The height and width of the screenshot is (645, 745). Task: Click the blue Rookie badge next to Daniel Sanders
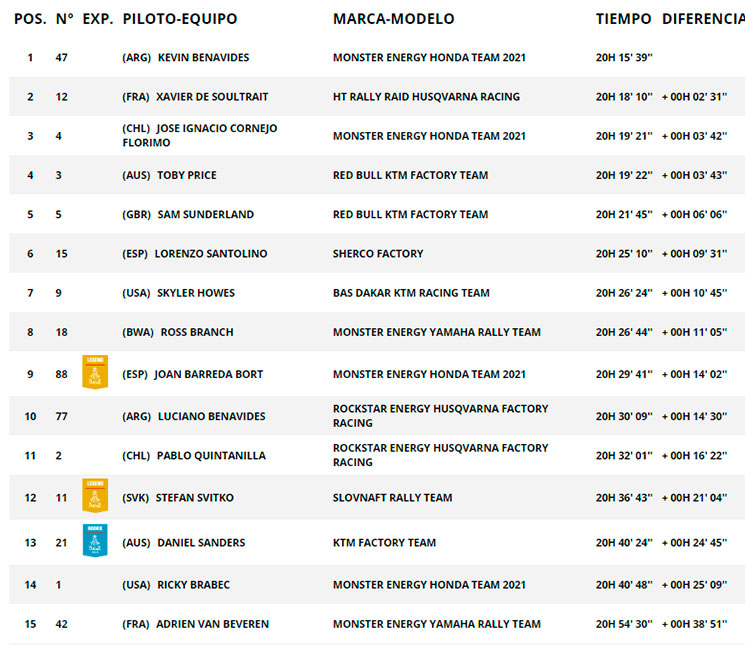pyautogui.click(x=95, y=541)
